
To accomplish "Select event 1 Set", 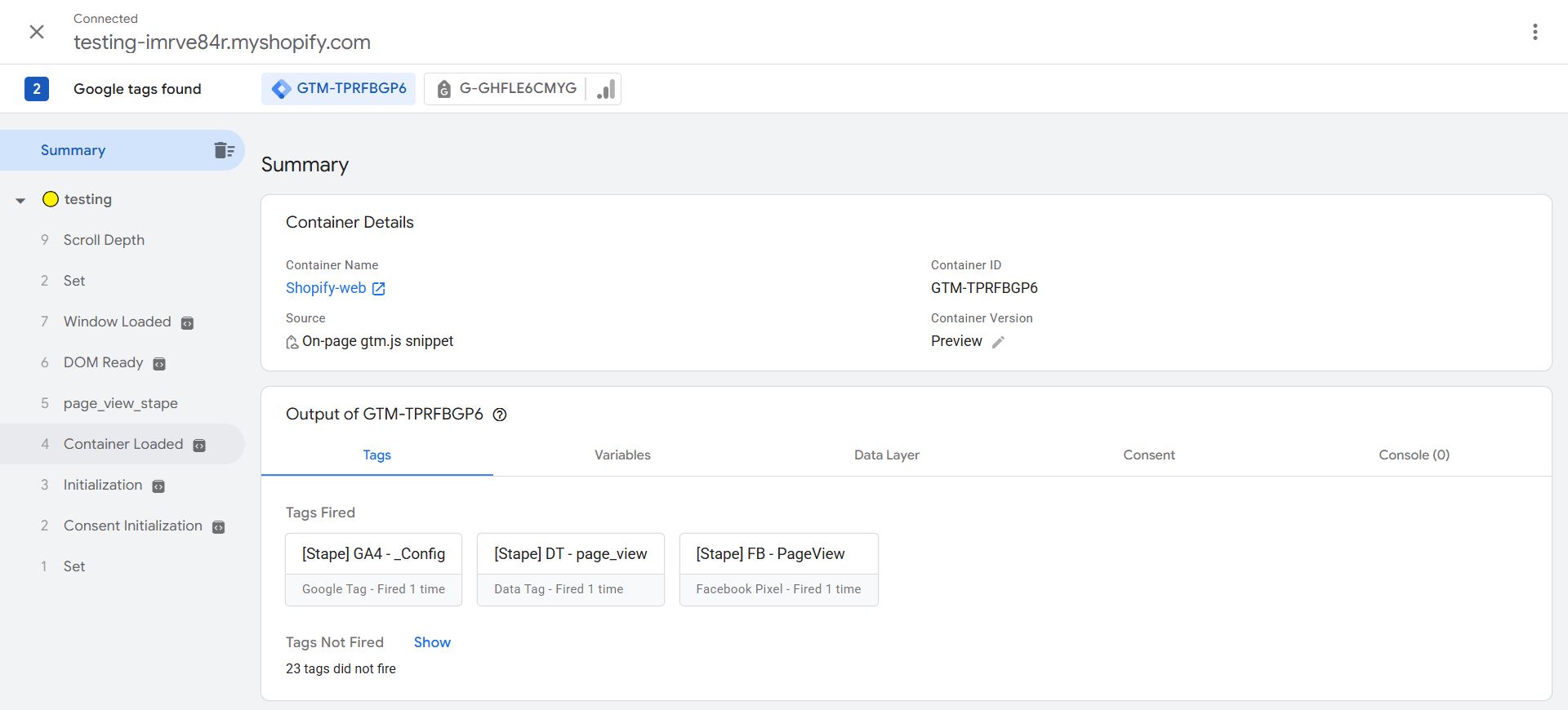I will (x=122, y=566).
